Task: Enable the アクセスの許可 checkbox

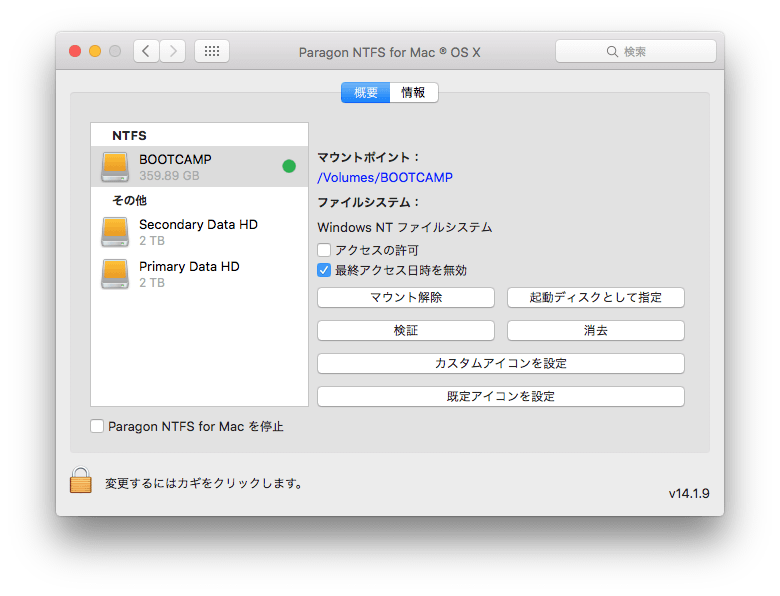Action: click(324, 250)
